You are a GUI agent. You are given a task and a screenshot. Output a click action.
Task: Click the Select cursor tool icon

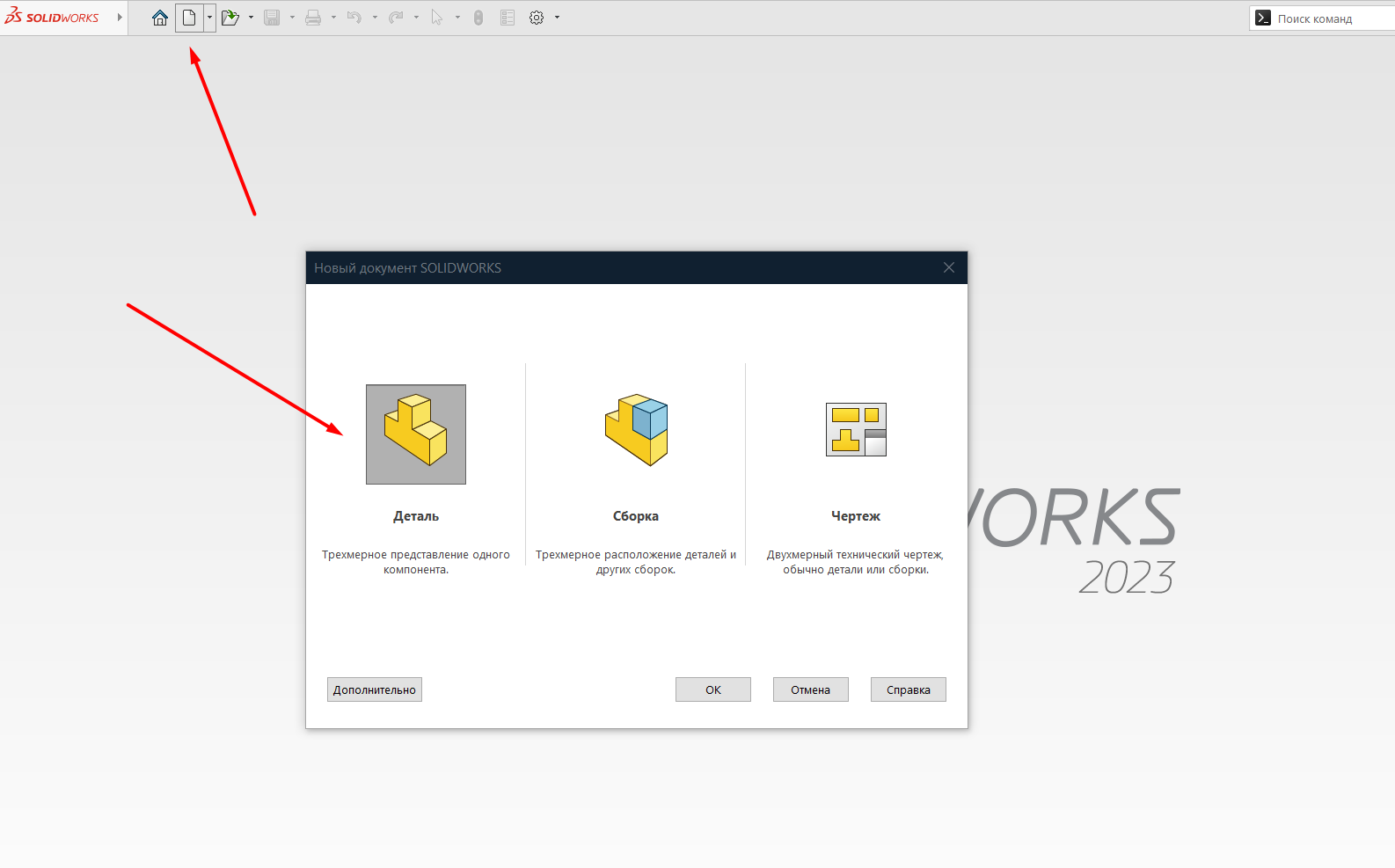[437, 18]
